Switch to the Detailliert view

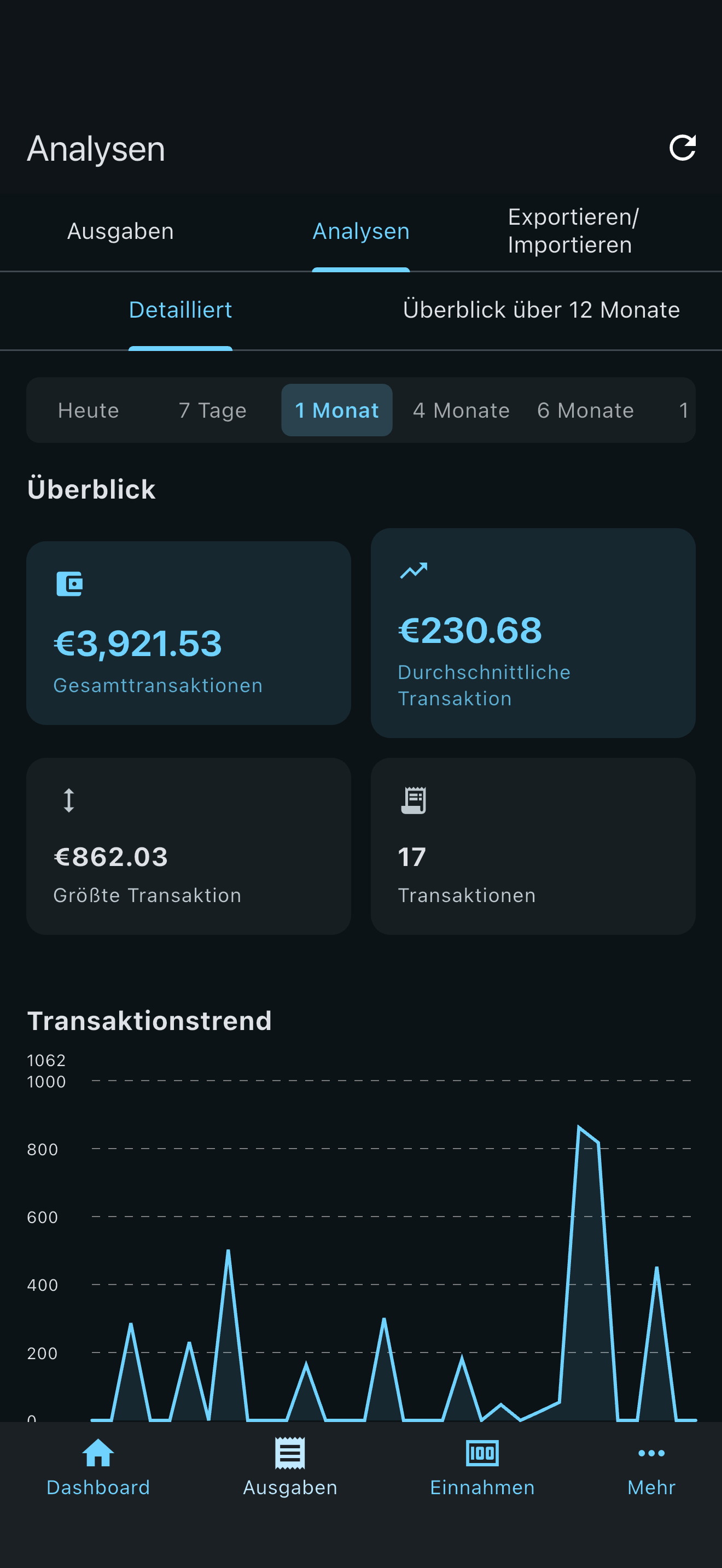click(180, 310)
